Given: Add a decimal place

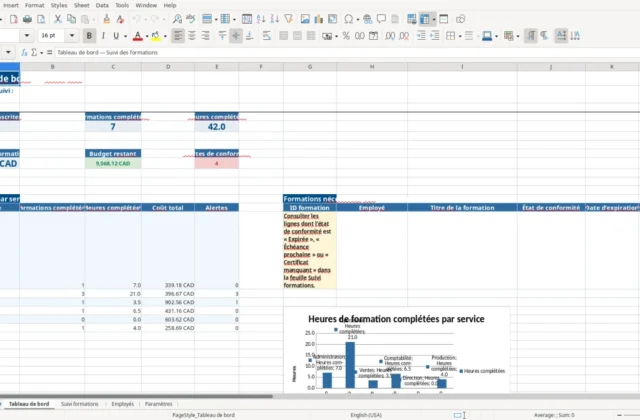Looking at the screenshot, I should click(390, 36).
